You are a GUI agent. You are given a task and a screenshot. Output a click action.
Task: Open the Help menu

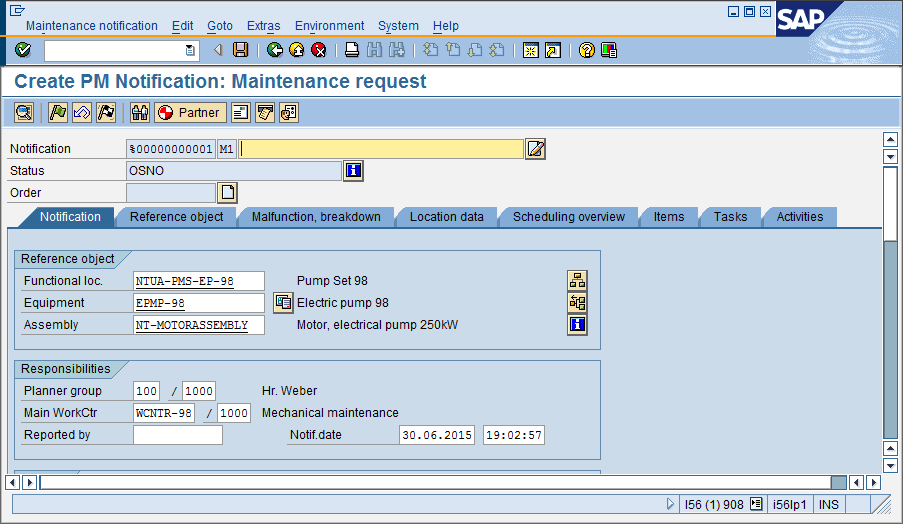(x=446, y=26)
